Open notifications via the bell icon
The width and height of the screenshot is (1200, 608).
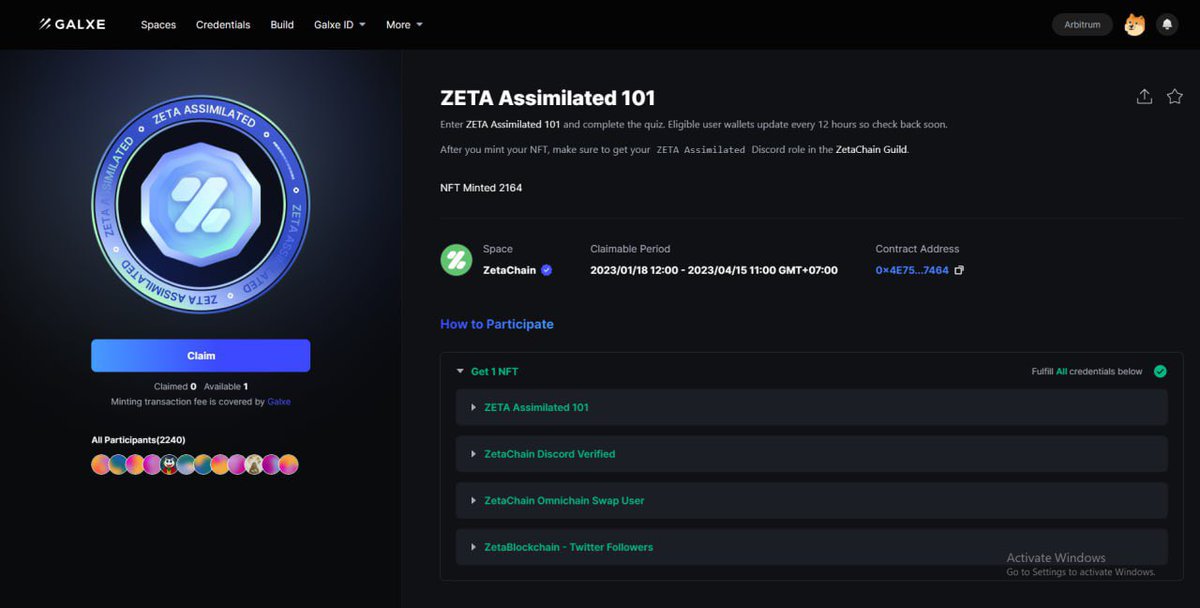click(x=1166, y=23)
